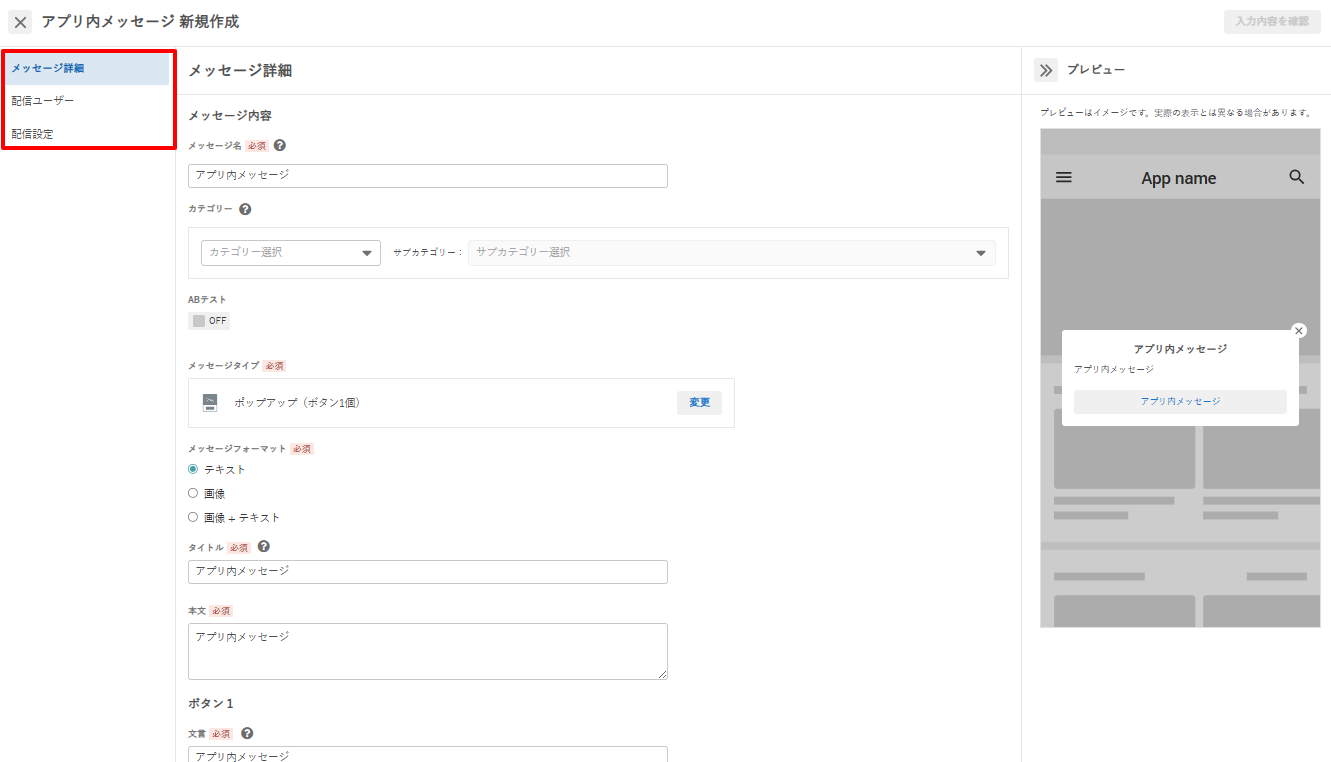Open the help icon next to 文言

[x=247, y=733]
